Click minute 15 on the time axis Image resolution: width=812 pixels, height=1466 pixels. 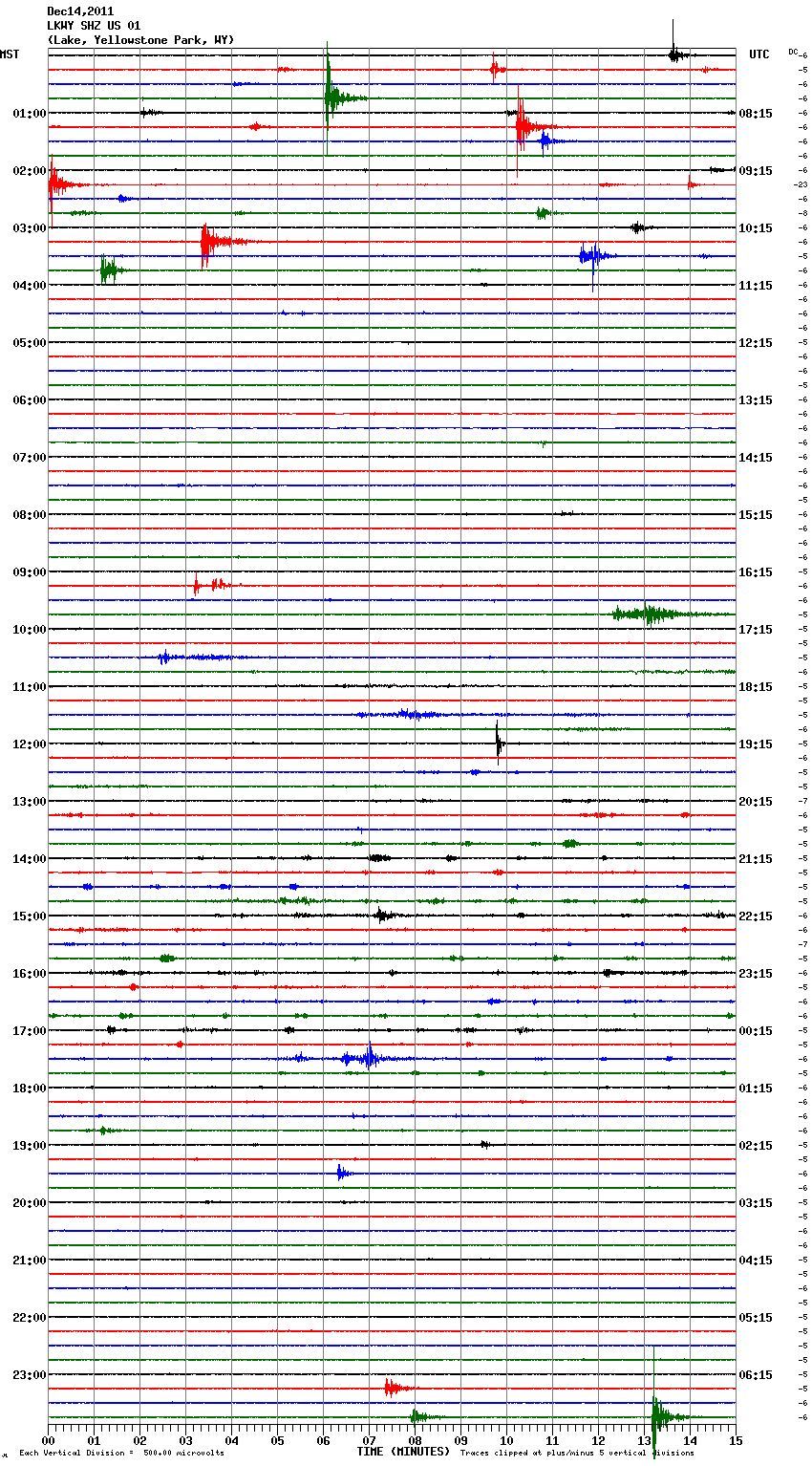coord(736,1440)
